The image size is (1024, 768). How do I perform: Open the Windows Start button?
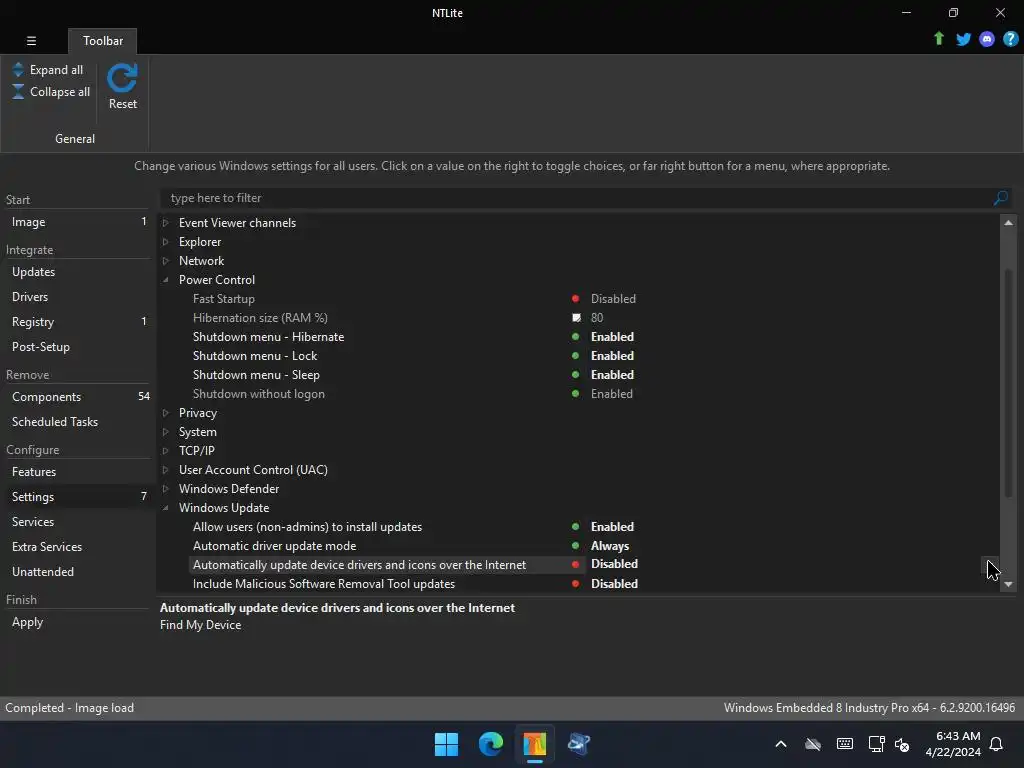(446, 744)
